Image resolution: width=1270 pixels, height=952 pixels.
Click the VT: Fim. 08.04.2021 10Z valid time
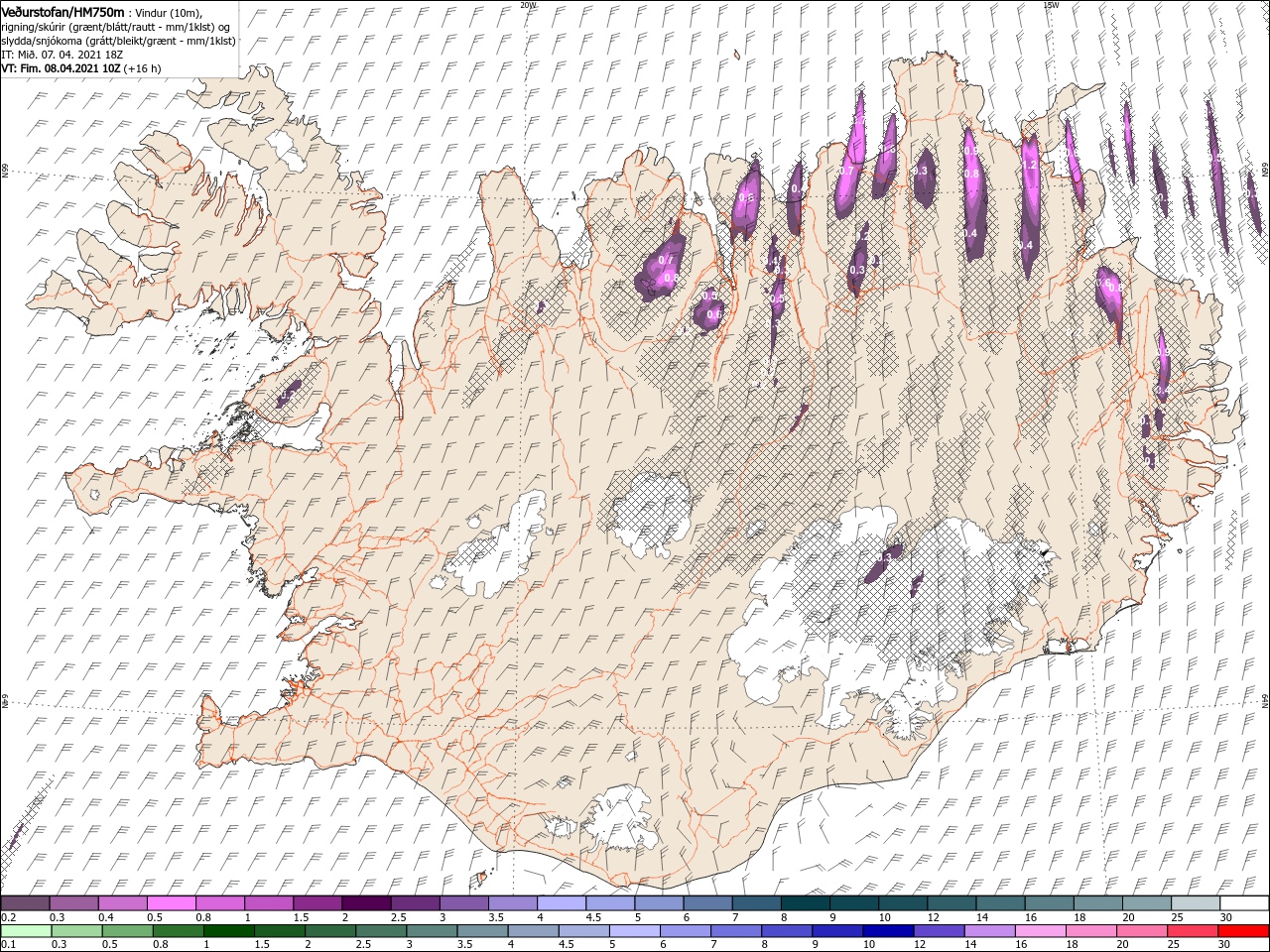tap(61, 68)
